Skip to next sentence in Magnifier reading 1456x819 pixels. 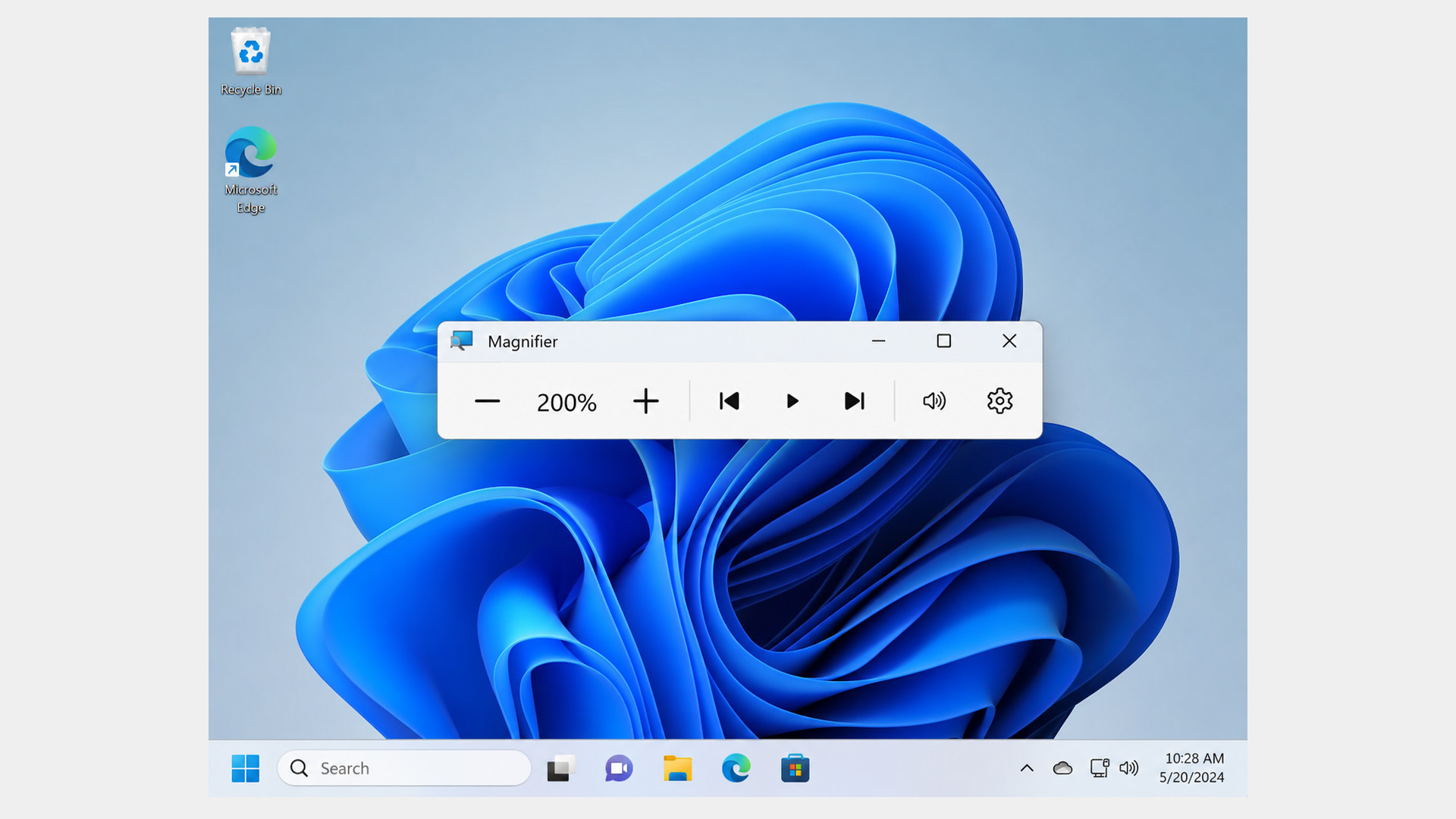[855, 401]
